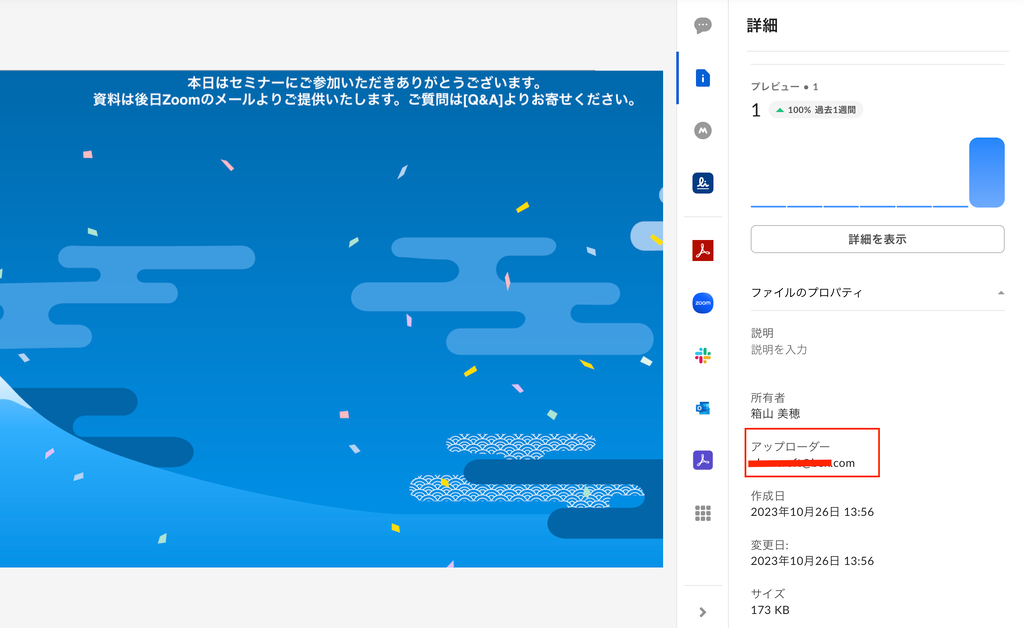Click the 100% 過去1週間 trend badge
Viewport: 1024px width, 628px height.
tap(815, 110)
